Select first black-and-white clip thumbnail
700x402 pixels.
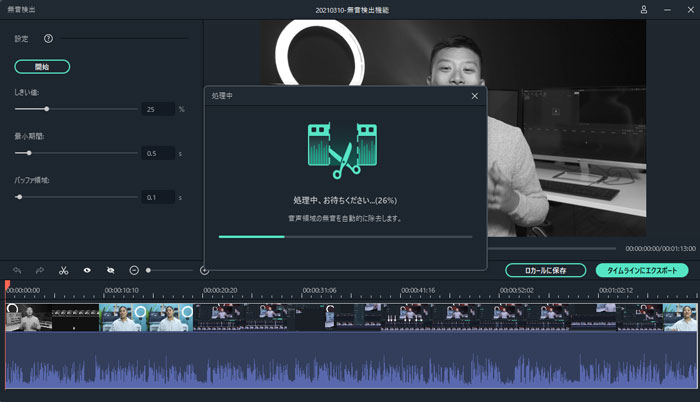point(29,318)
